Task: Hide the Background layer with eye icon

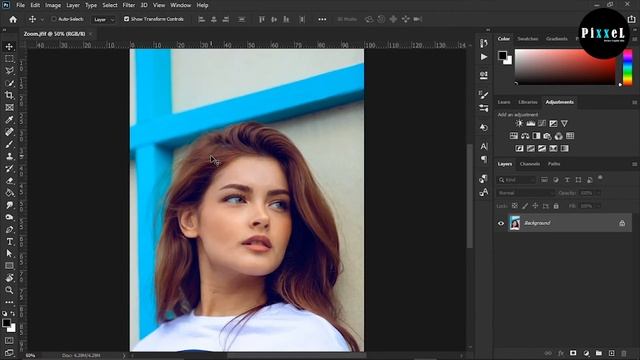Action: coord(501,223)
